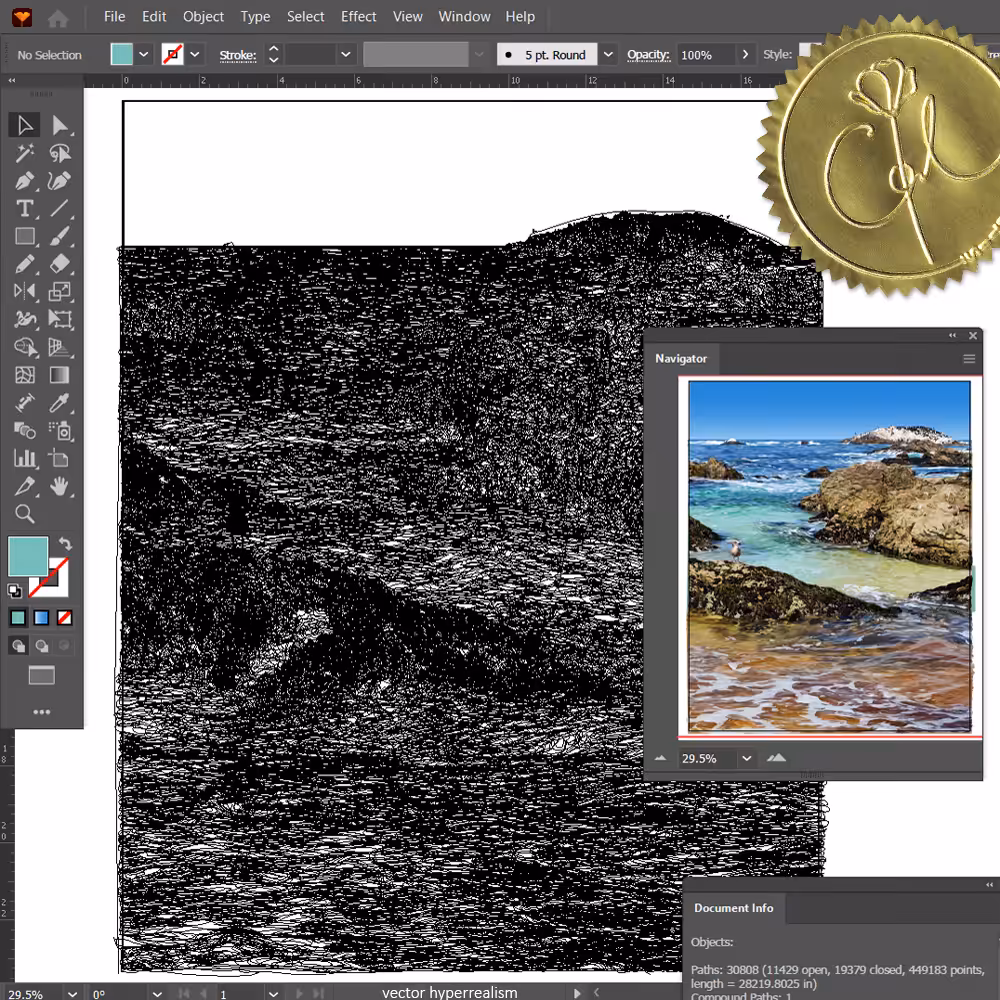
Task: Choose the Lasso tool
Action: click(60, 153)
